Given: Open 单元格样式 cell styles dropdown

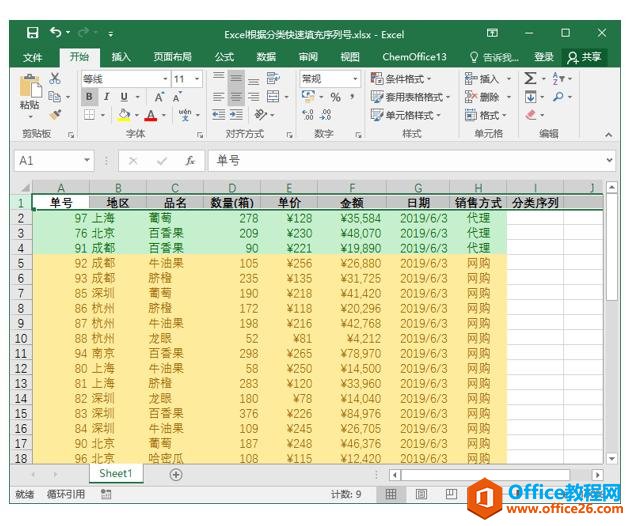Looking at the screenshot, I should pyautogui.click(x=405, y=115).
